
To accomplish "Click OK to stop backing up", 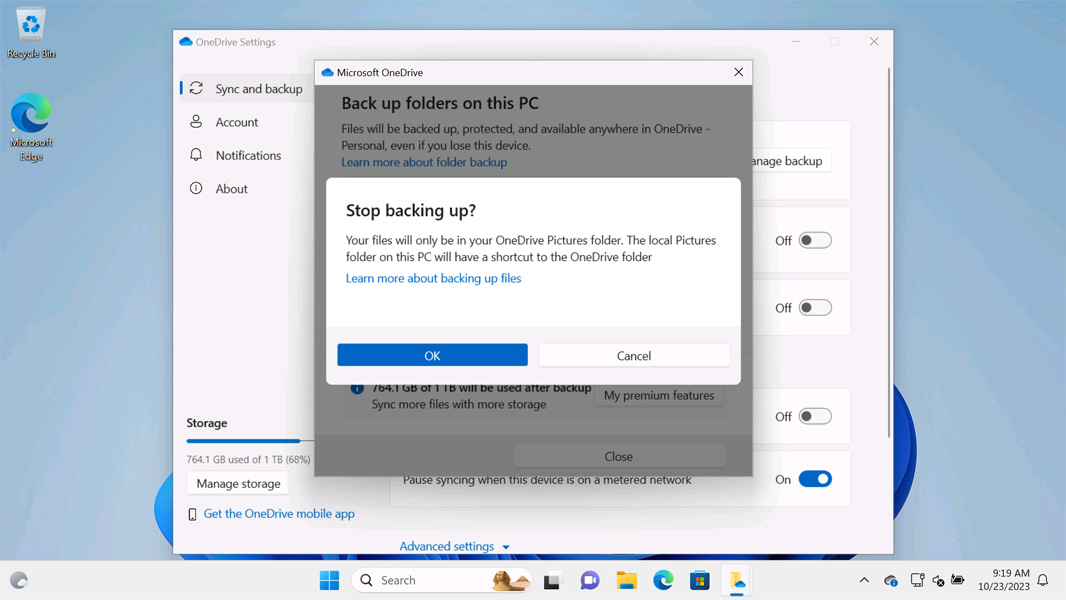I will pyautogui.click(x=432, y=355).
